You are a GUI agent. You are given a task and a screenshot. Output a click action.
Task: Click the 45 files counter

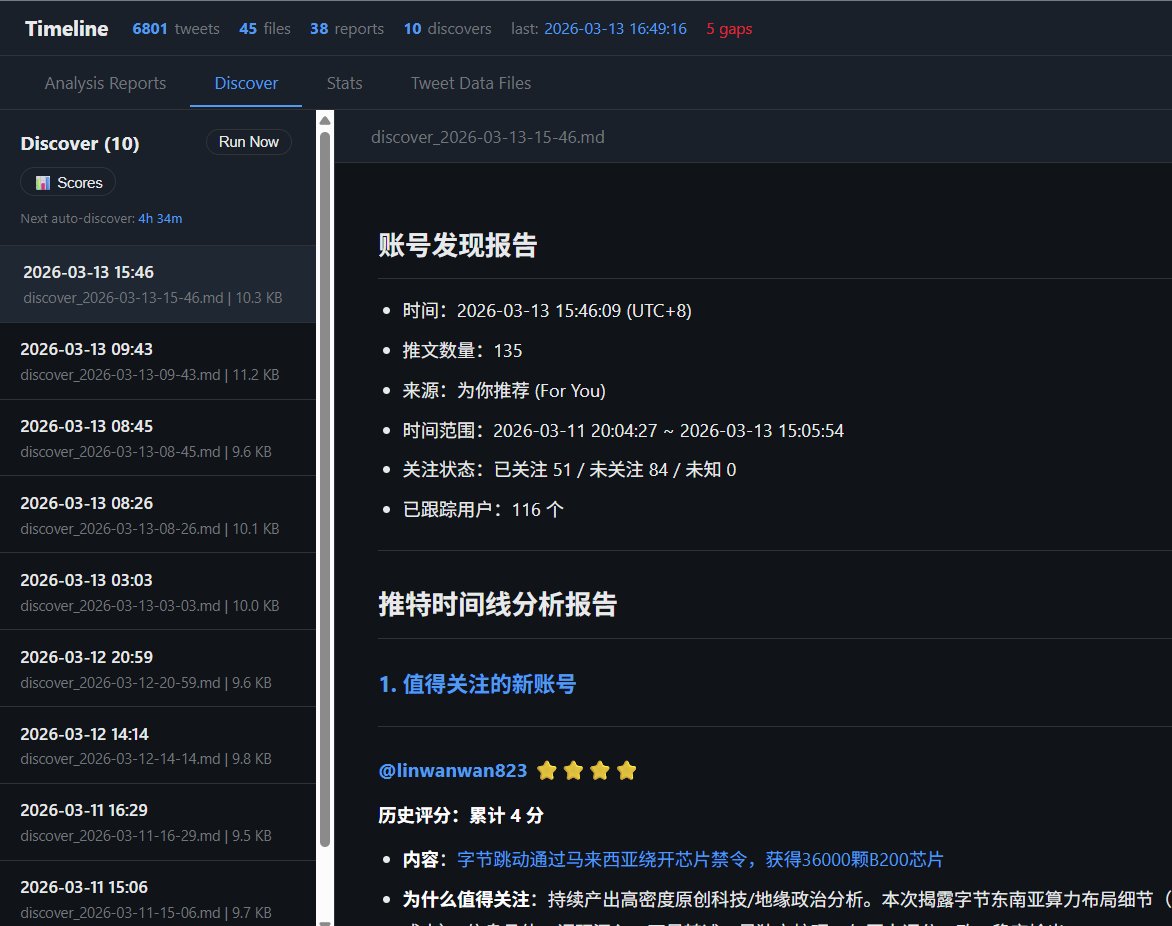point(265,28)
